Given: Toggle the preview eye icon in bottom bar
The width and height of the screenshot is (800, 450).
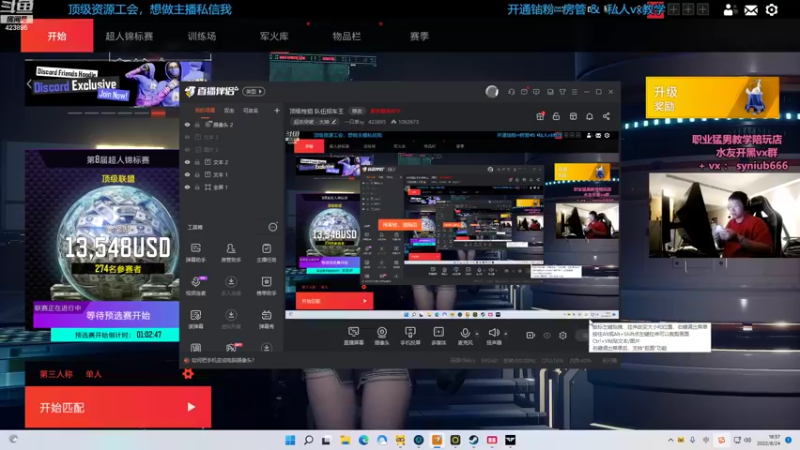Looking at the screenshot, I should (547, 335).
